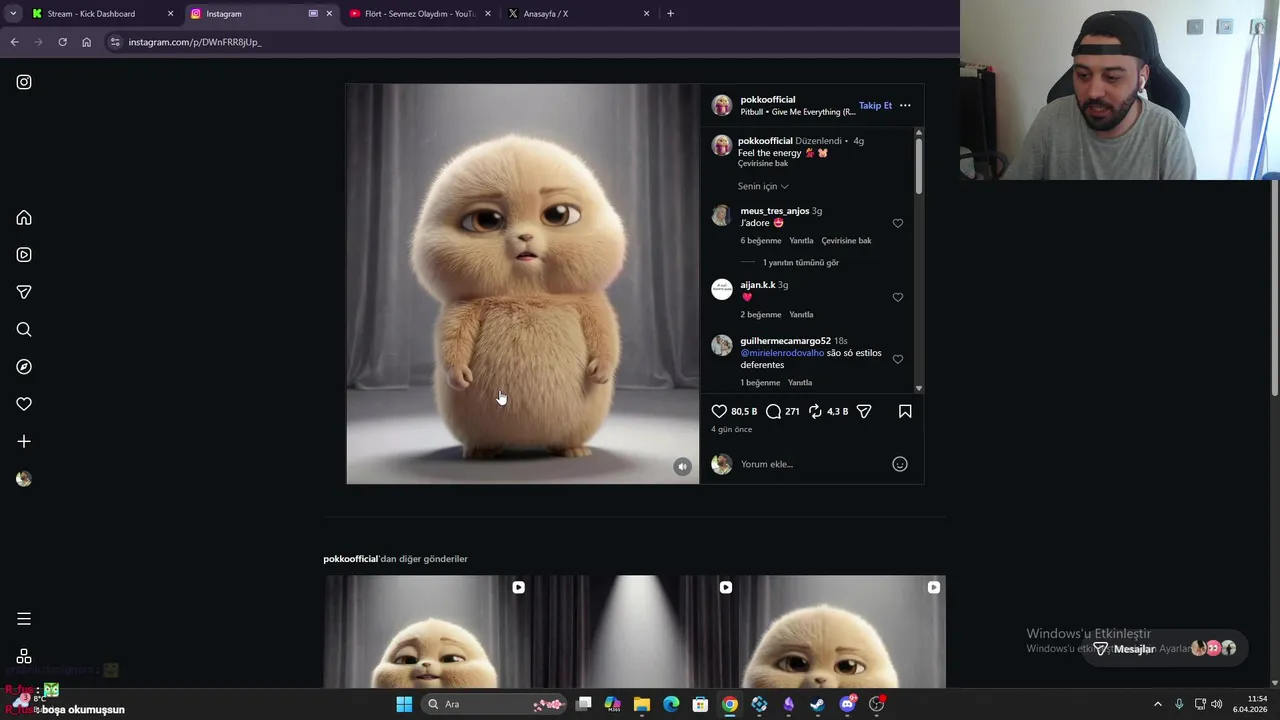Open Search from the sidebar
1280x720 pixels.
click(24, 329)
